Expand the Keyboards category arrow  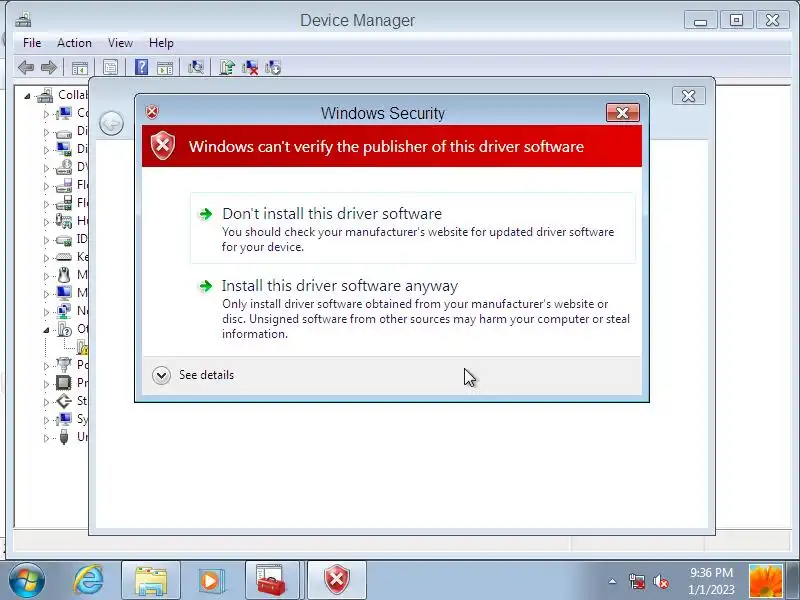[x=46, y=258]
